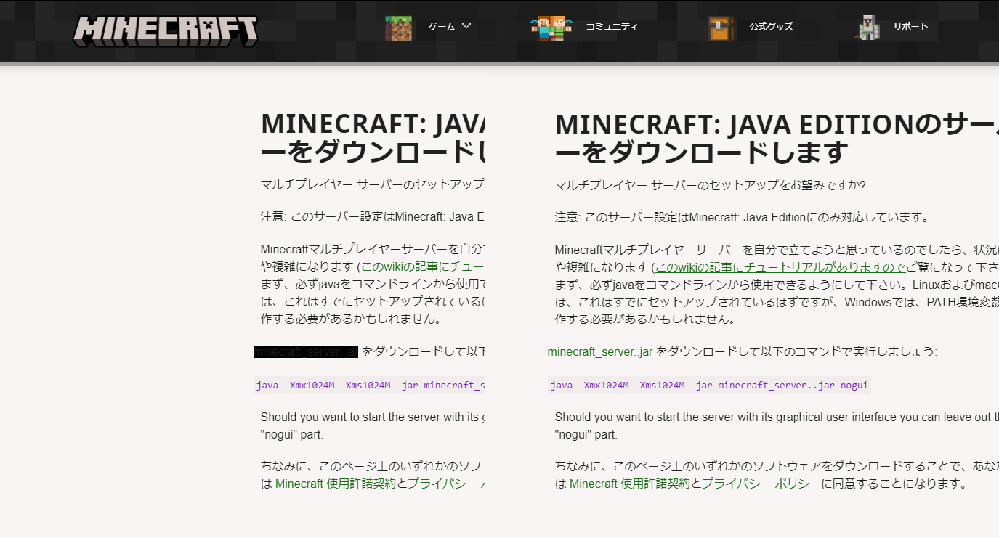This screenshot has height=538, width=999.
Task: Click the left panel "nogui" part text
Action: coord(292,435)
